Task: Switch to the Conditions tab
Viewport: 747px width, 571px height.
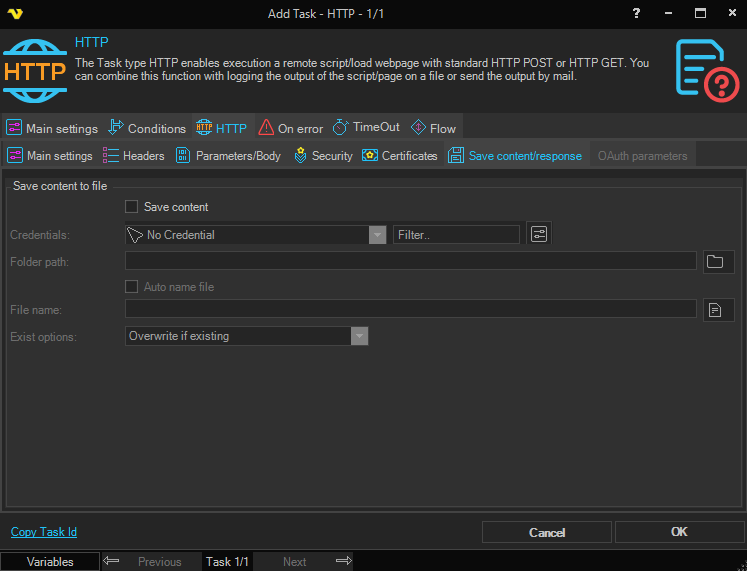Action: click(x=146, y=128)
